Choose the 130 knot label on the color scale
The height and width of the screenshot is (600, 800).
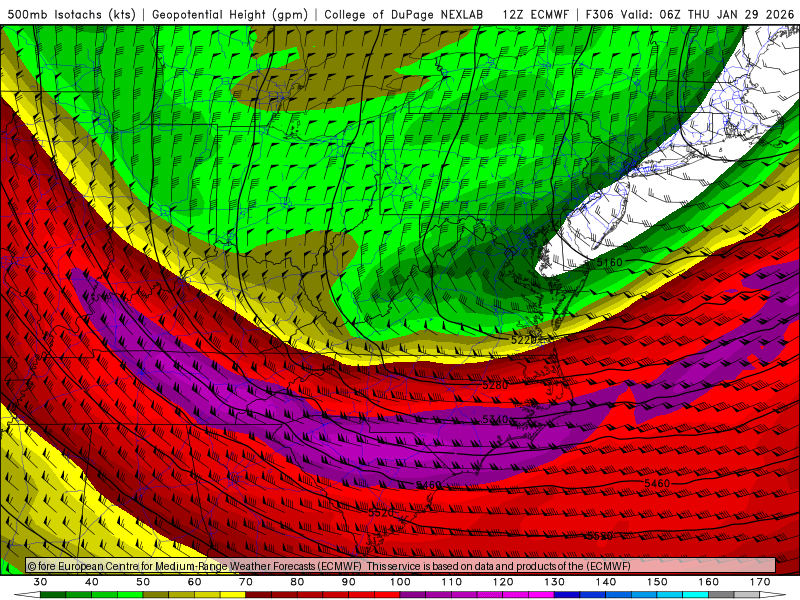click(554, 581)
